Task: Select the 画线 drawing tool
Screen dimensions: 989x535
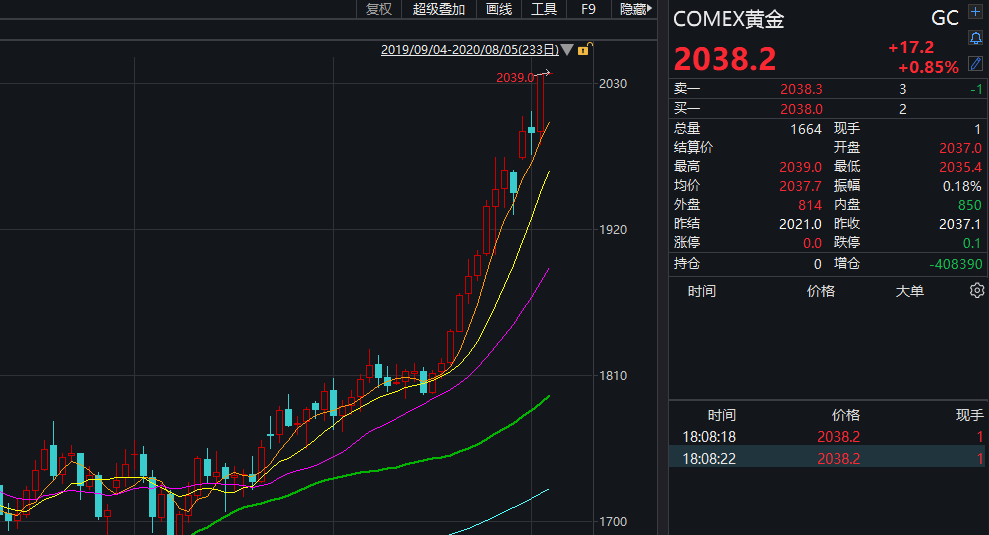Action: pos(499,9)
